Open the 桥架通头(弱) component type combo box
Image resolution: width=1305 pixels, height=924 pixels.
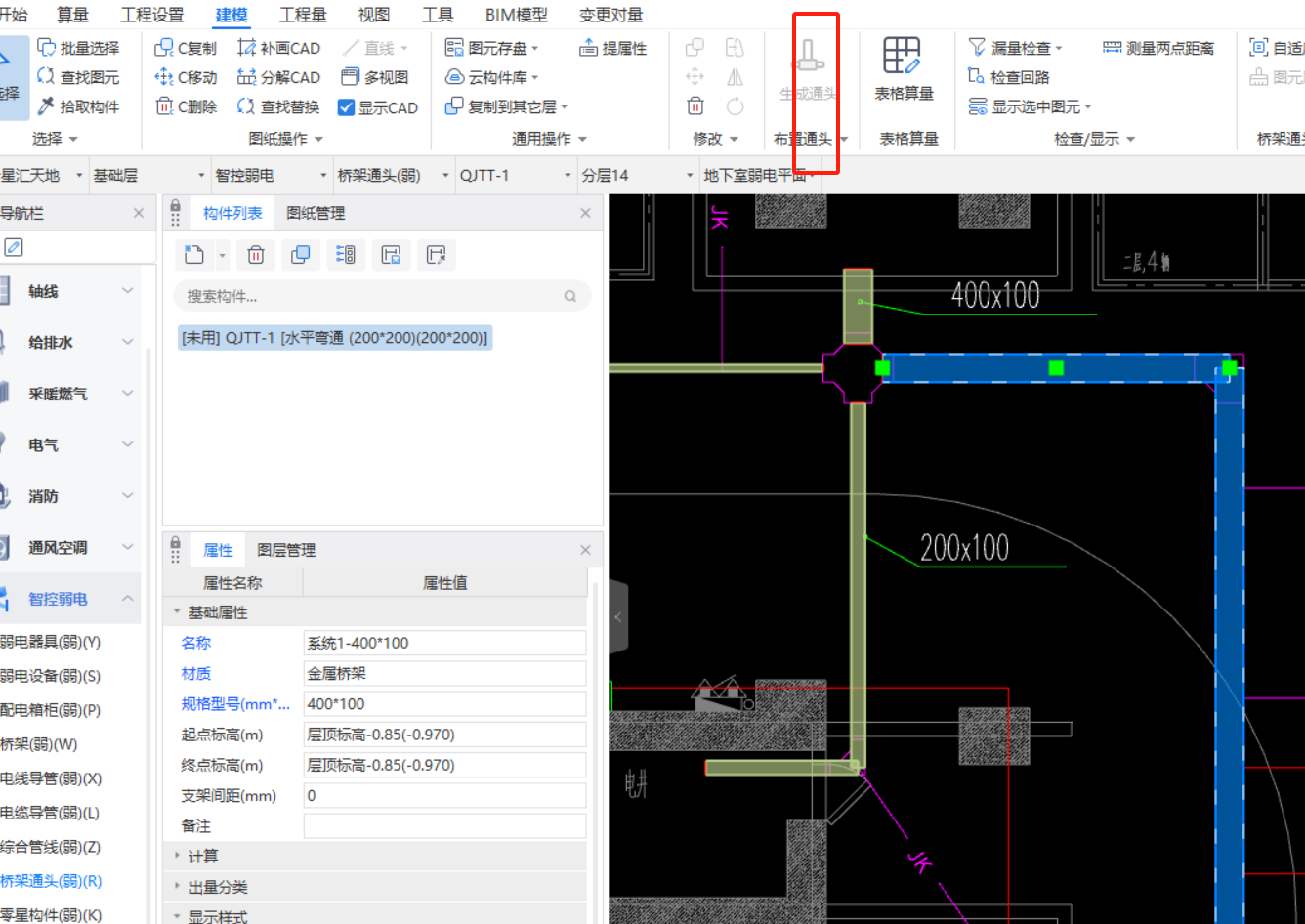393,176
